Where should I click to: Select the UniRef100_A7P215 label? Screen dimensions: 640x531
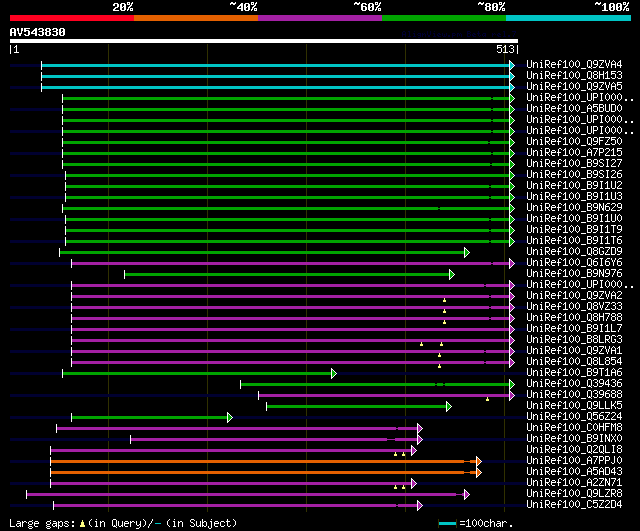click(x=574, y=152)
